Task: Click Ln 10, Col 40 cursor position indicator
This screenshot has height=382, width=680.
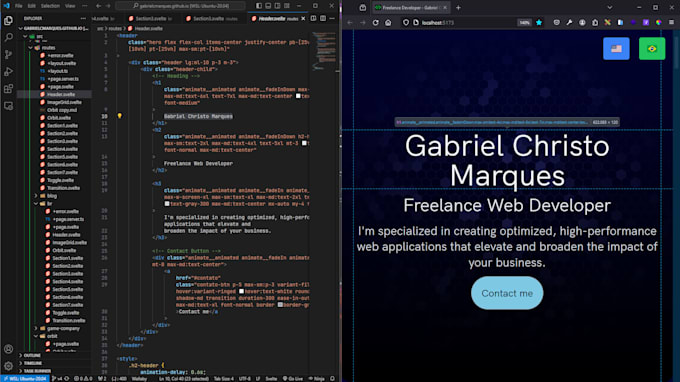Action: [x=184, y=379]
